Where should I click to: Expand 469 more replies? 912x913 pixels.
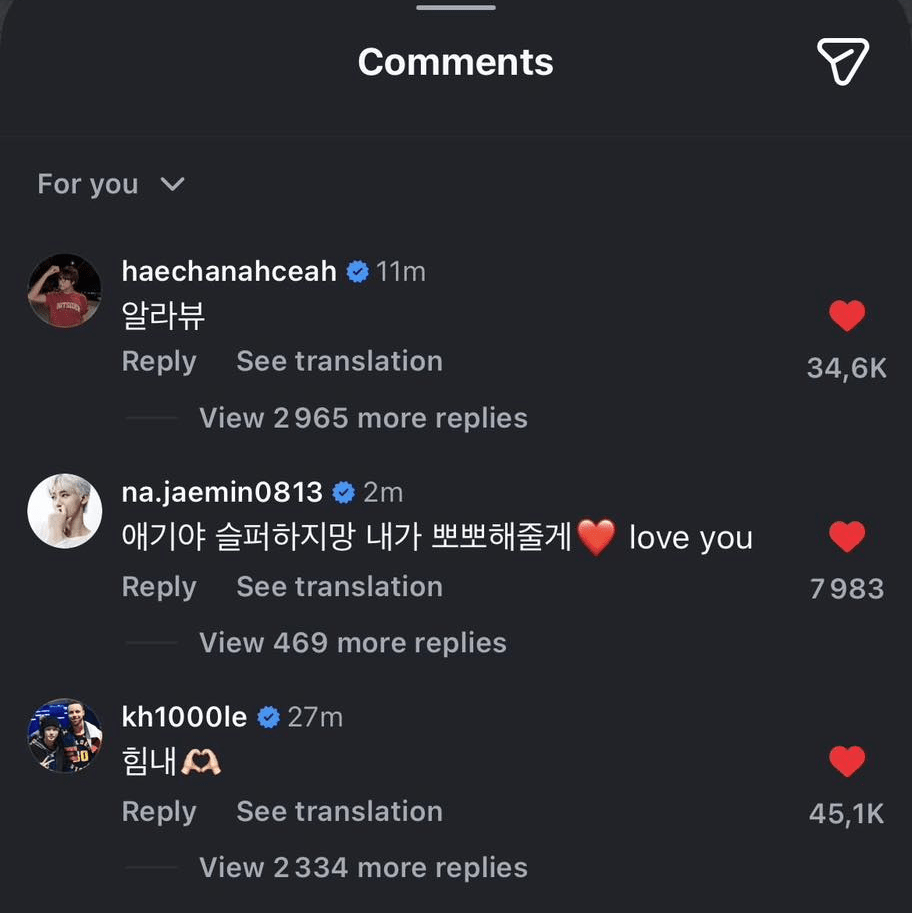coord(352,643)
